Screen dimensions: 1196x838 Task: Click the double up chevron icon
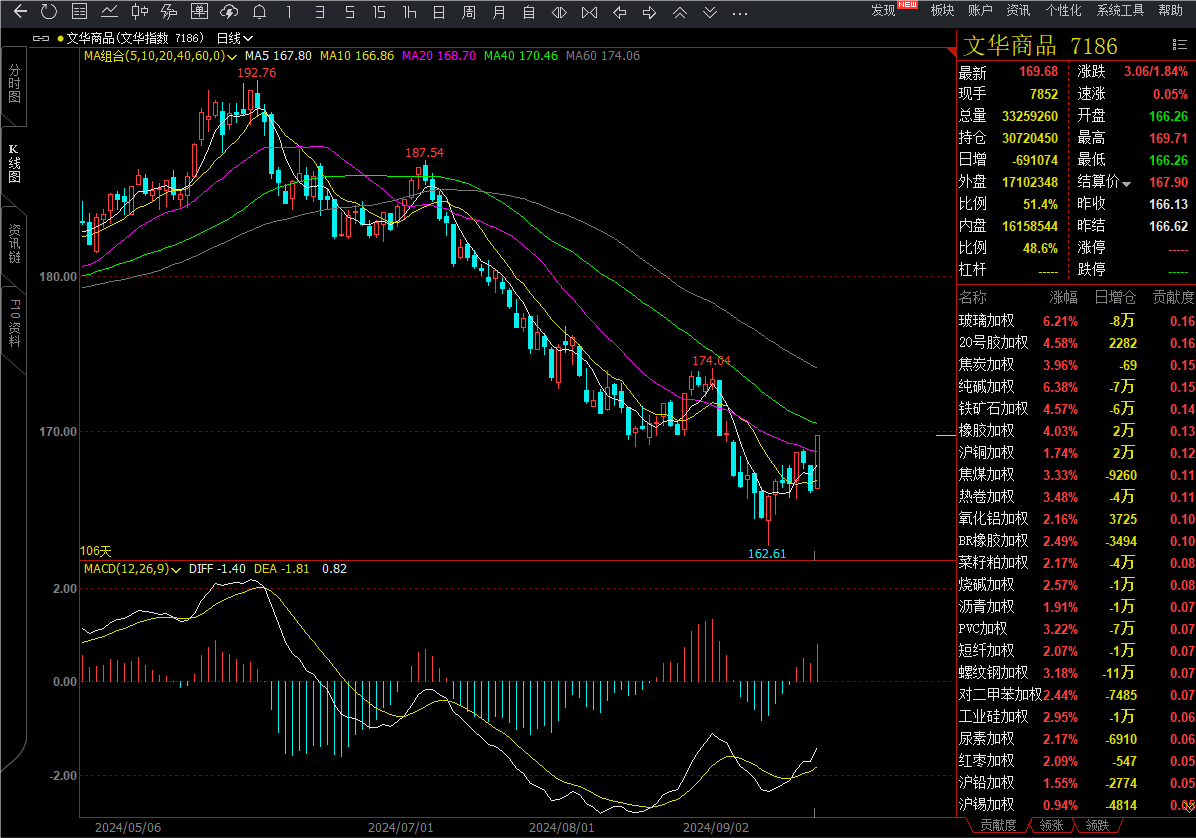[680, 12]
